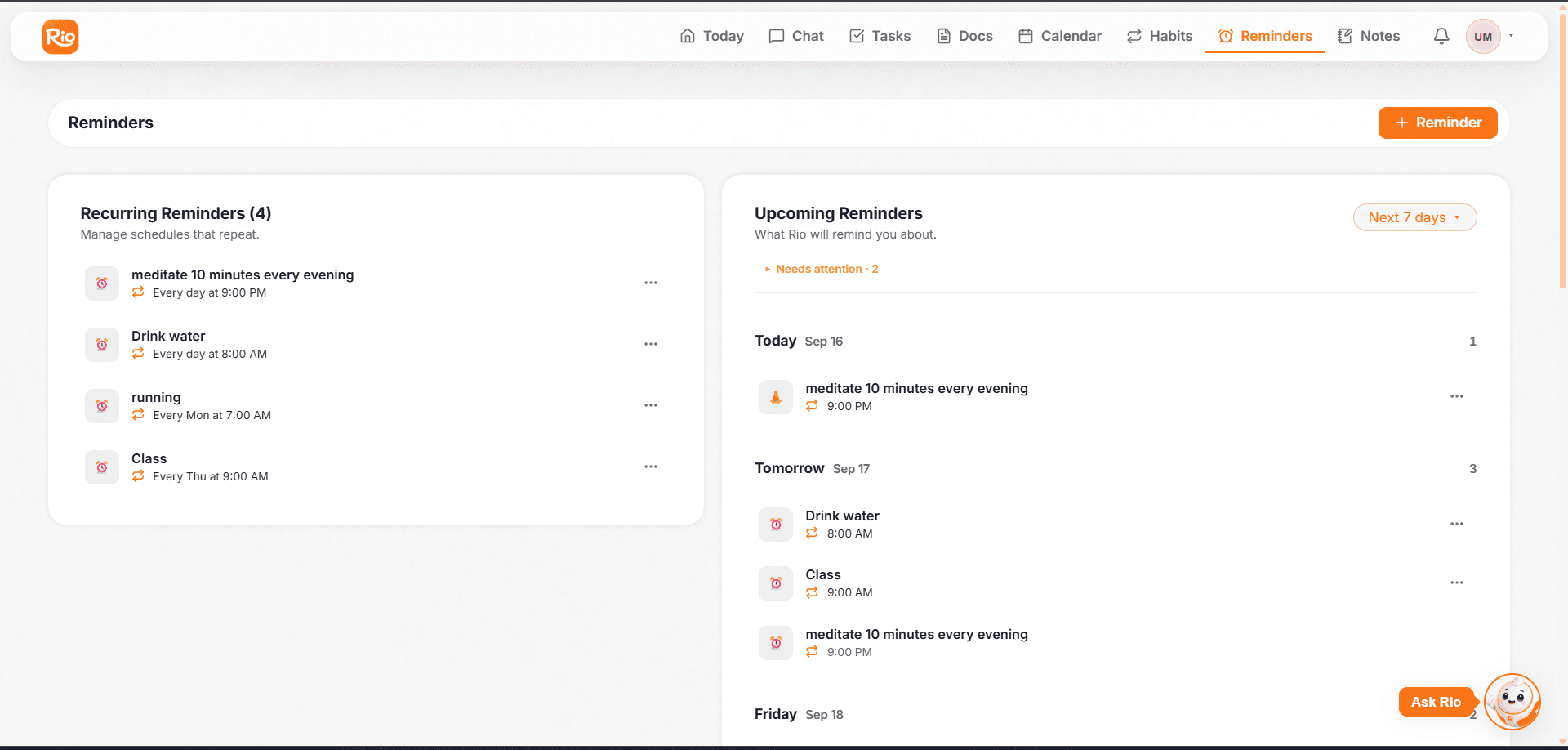Click the alarm icon of recurring Class
This screenshot has width=1568, height=750.
point(102,467)
